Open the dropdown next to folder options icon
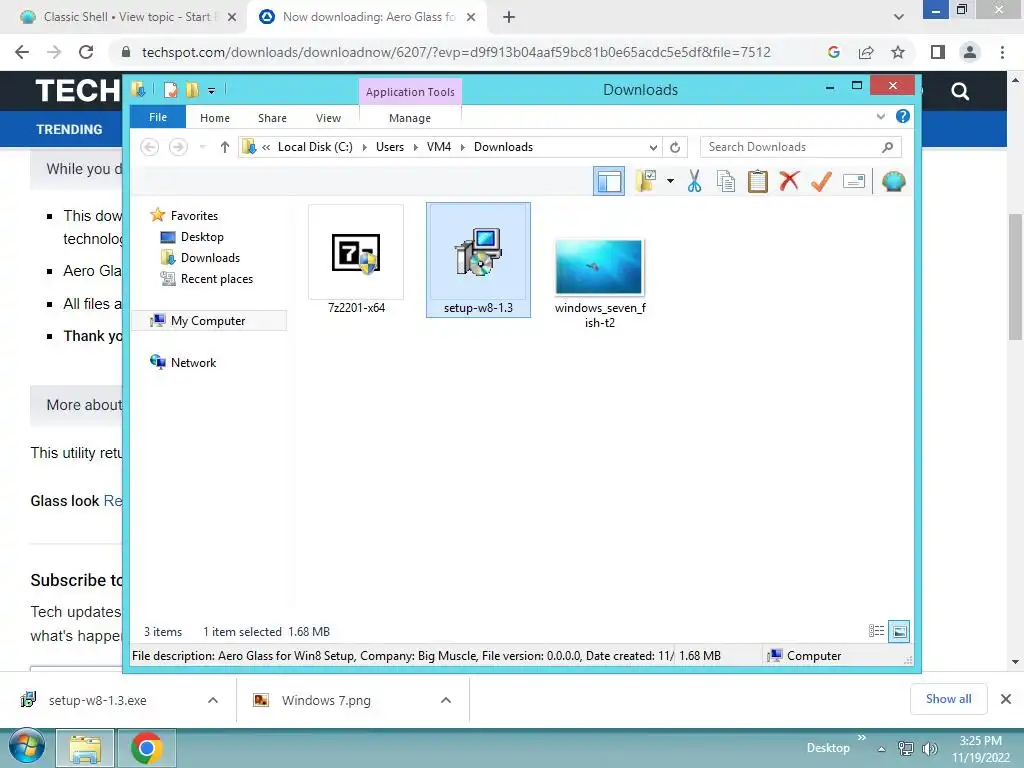 pyautogui.click(x=670, y=181)
